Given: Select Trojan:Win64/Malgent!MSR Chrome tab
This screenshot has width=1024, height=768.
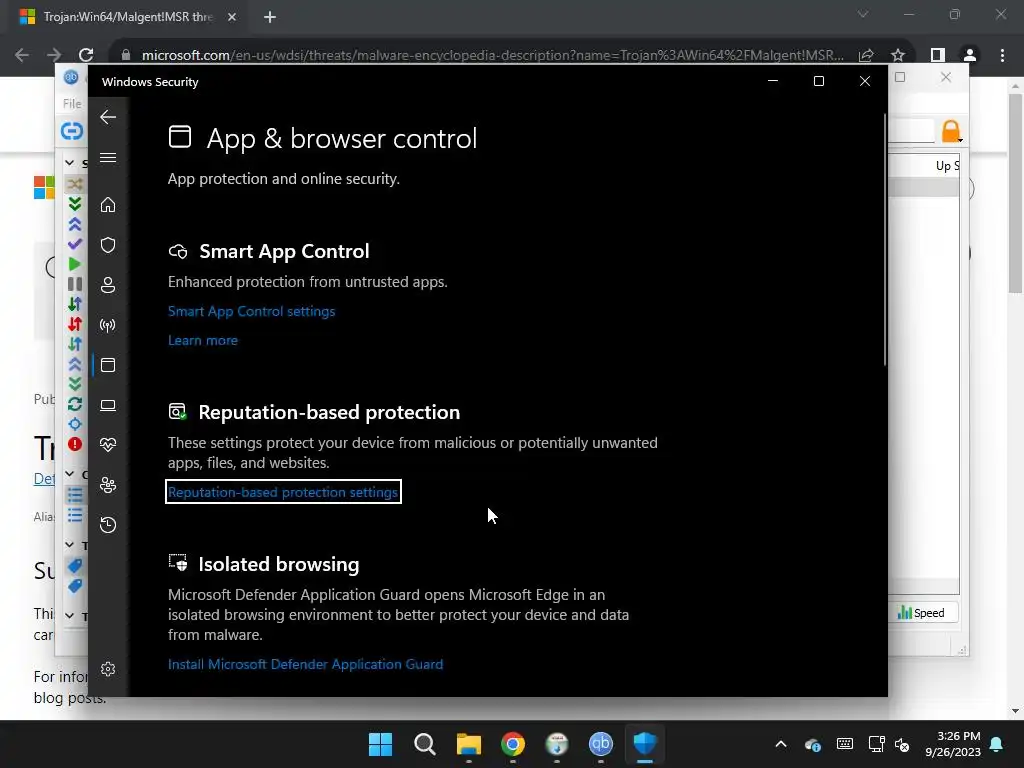Looking at the screenshot, I should 128,17.
